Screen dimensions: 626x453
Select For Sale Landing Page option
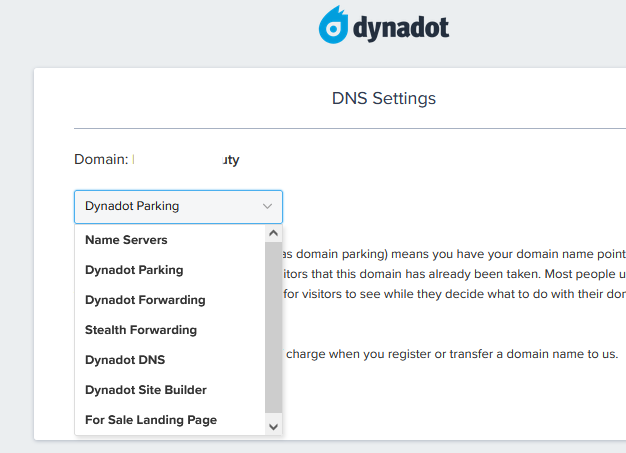(x=151, y=420)
